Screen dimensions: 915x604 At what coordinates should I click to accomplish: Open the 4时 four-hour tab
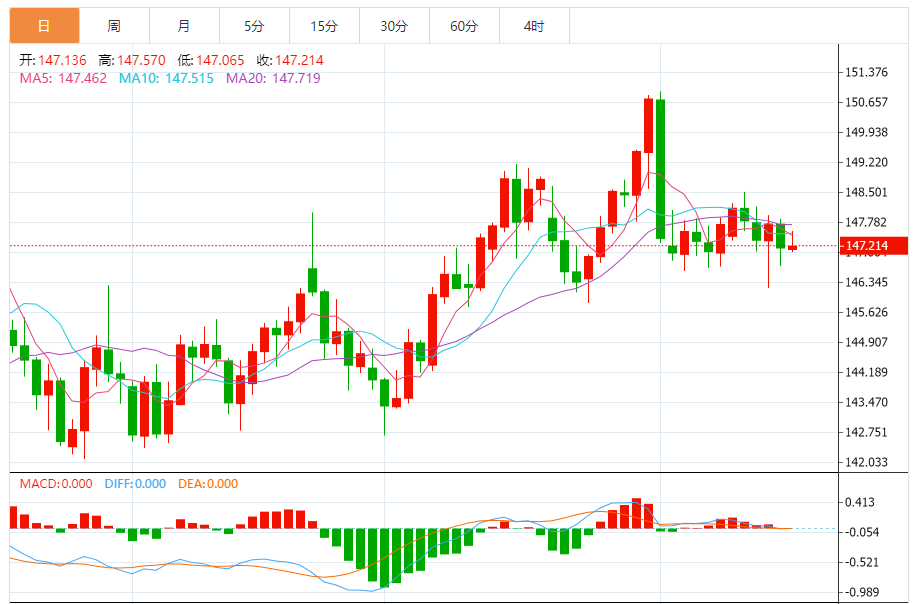pos(534,26)
